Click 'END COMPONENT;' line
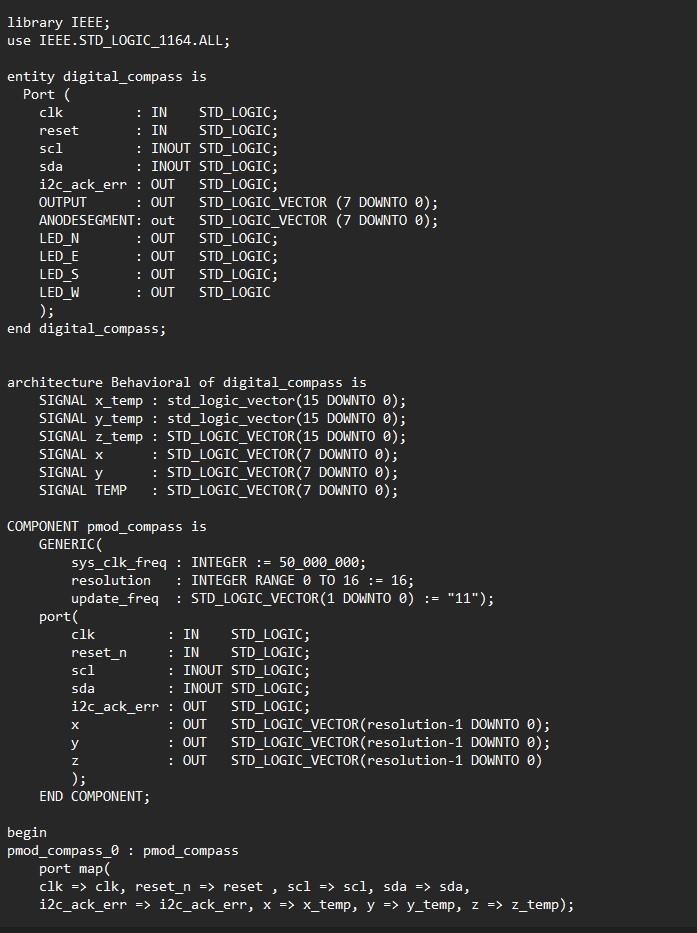The width and height of the screenshot is (697, 933). (x=94, y=796)
